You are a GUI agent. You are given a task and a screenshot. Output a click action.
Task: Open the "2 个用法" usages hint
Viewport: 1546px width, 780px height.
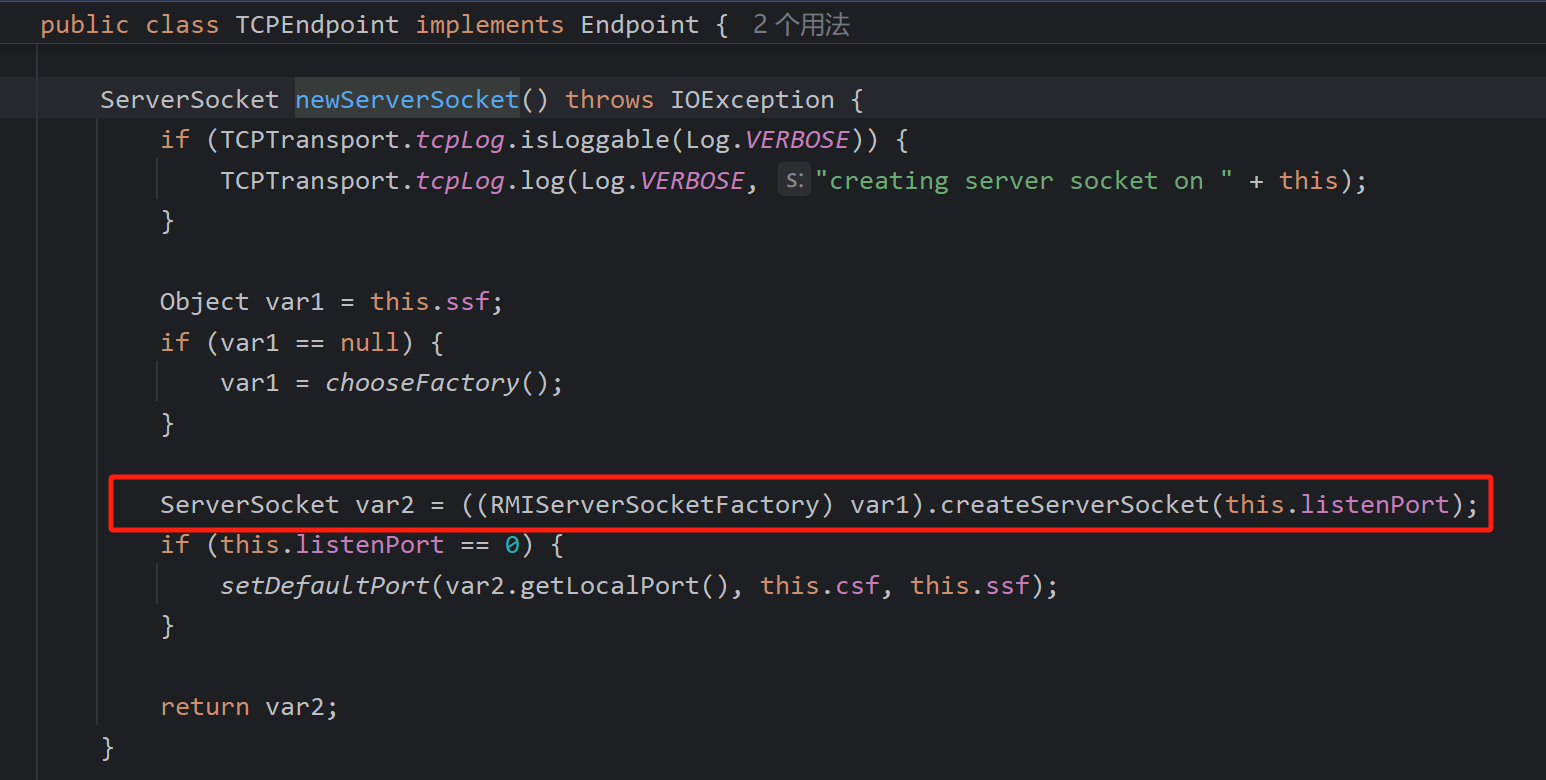[x=801, y=25]
